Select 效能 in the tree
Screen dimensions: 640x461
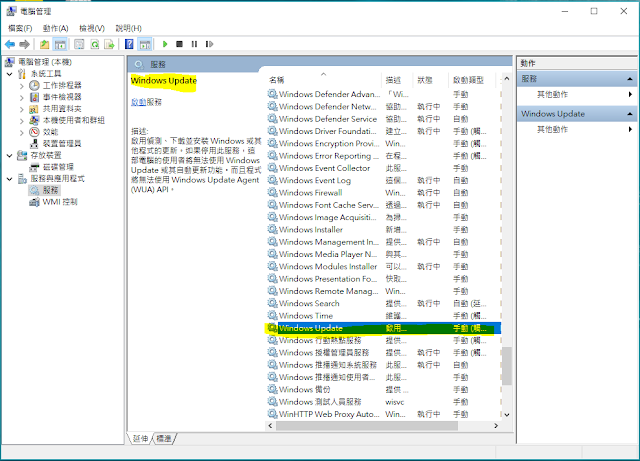[x=51, y=132]
